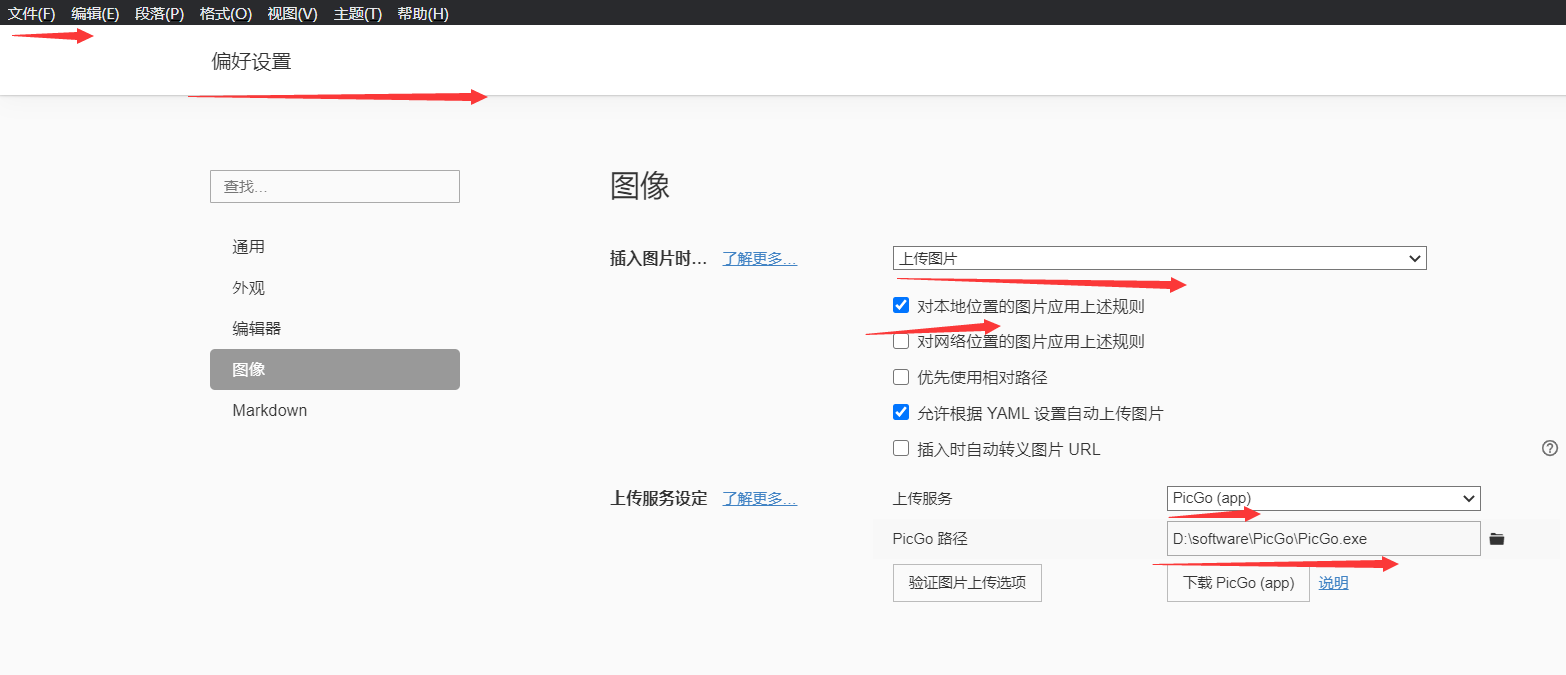Open the folder browse icon for PicGo path
The height and width of the screenshot is (675, 1566).
1496,539
